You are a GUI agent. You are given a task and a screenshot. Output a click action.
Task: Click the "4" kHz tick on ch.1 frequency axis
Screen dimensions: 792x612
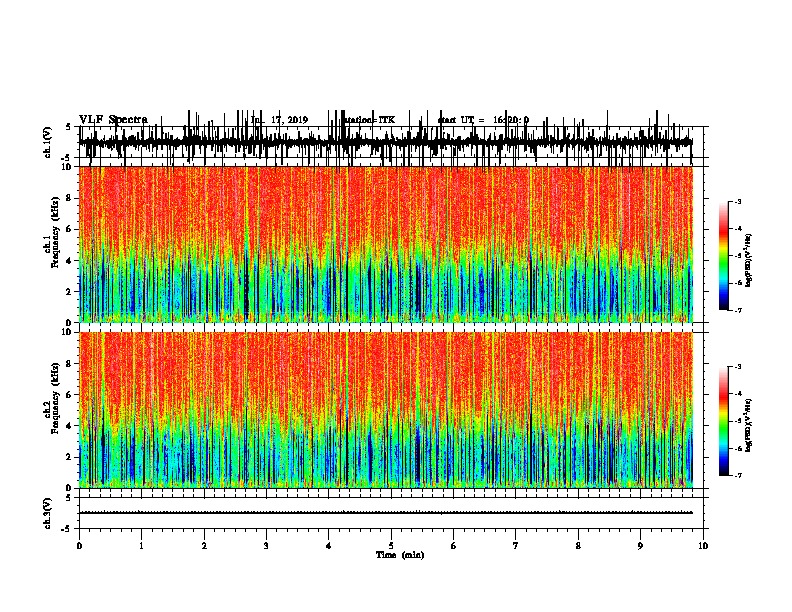(x=69, y=261)
